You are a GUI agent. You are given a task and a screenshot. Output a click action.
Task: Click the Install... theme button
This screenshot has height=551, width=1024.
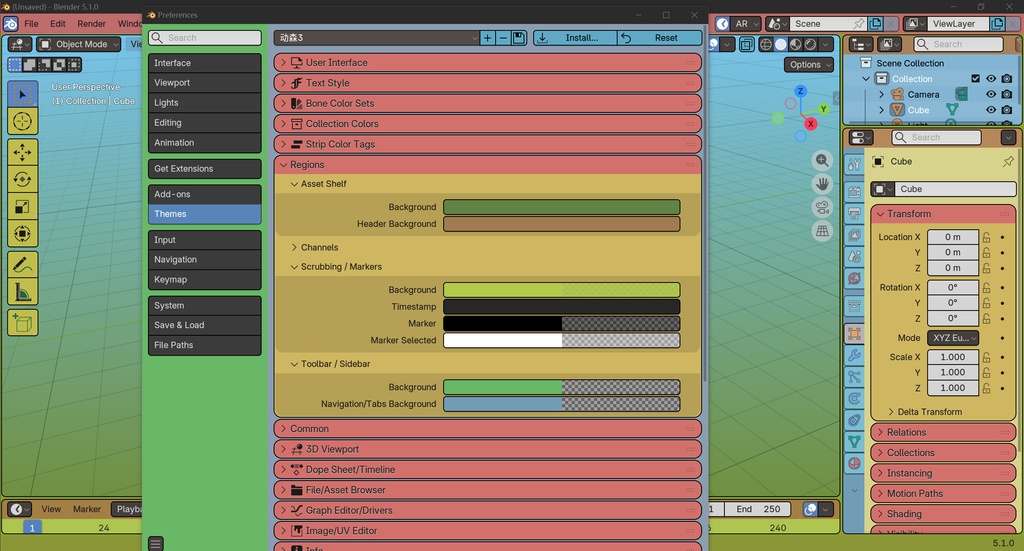tap(575, 38)
